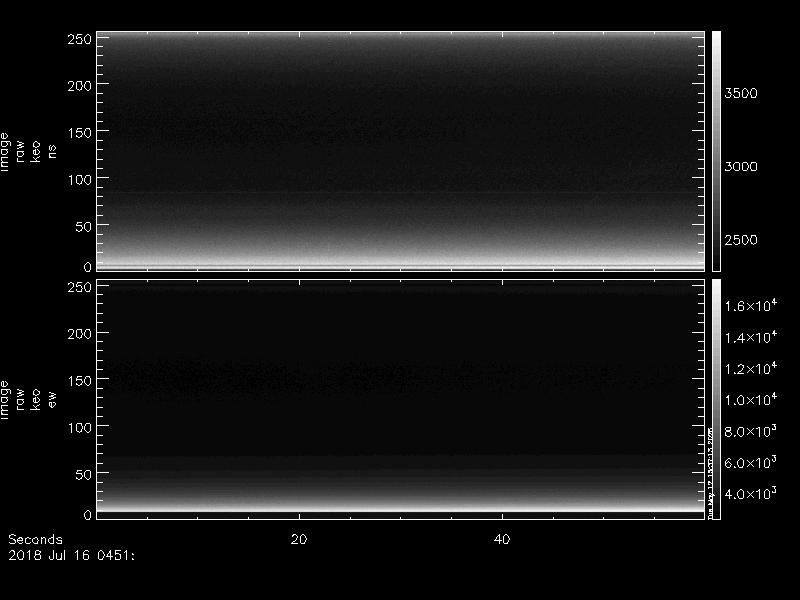The height and width of the screenshot is (600, 800).
Task: Click the '100' label on bottom plot axis
Action: tap(80, 428)
